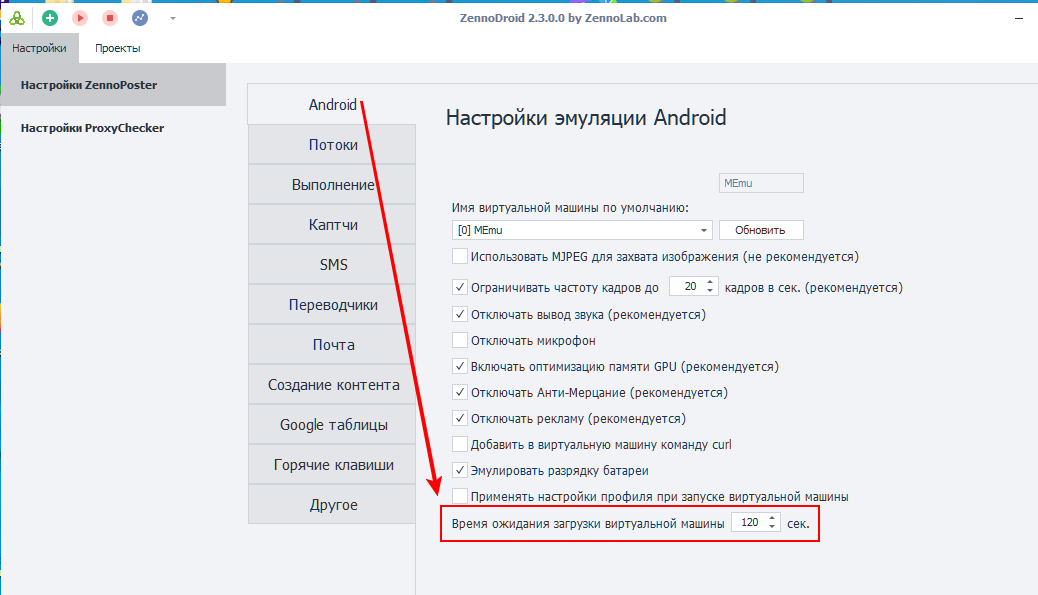Image resolution: width=1038 pixels, height=595 pixels.
Task: Click the ZennoDroid 2.3.0.0 title text
Action: [x=563, y=18]
